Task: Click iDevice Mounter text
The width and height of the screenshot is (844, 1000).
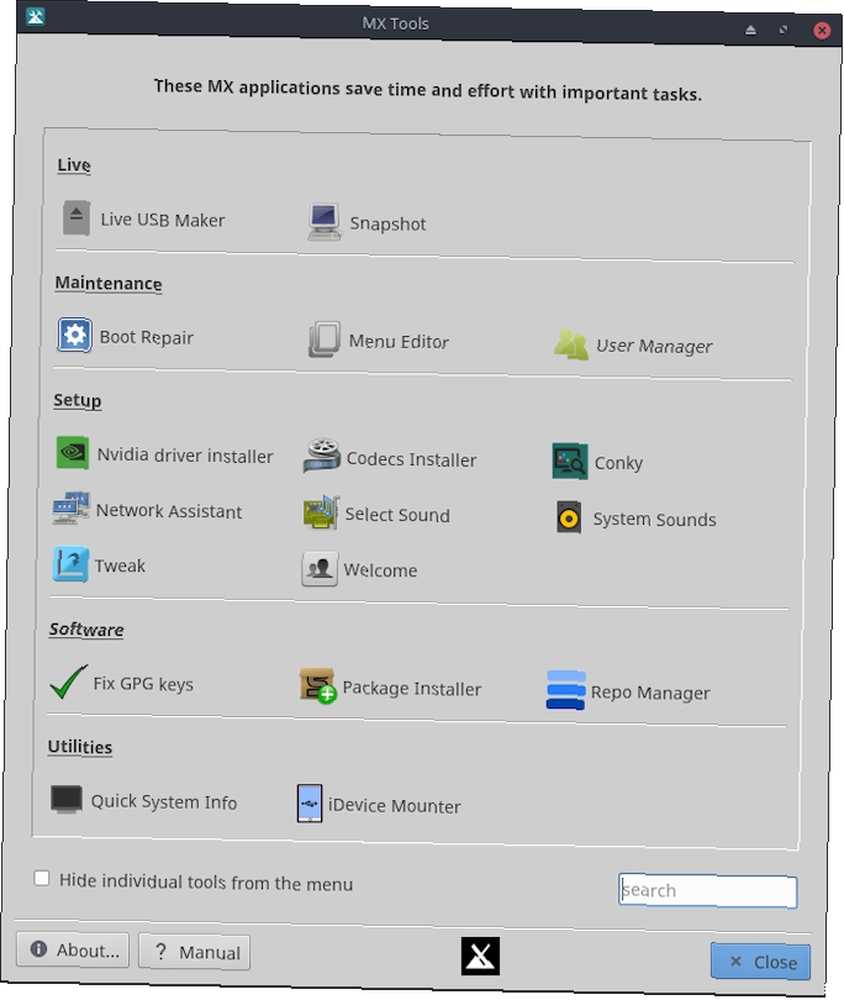Action: 394,805
